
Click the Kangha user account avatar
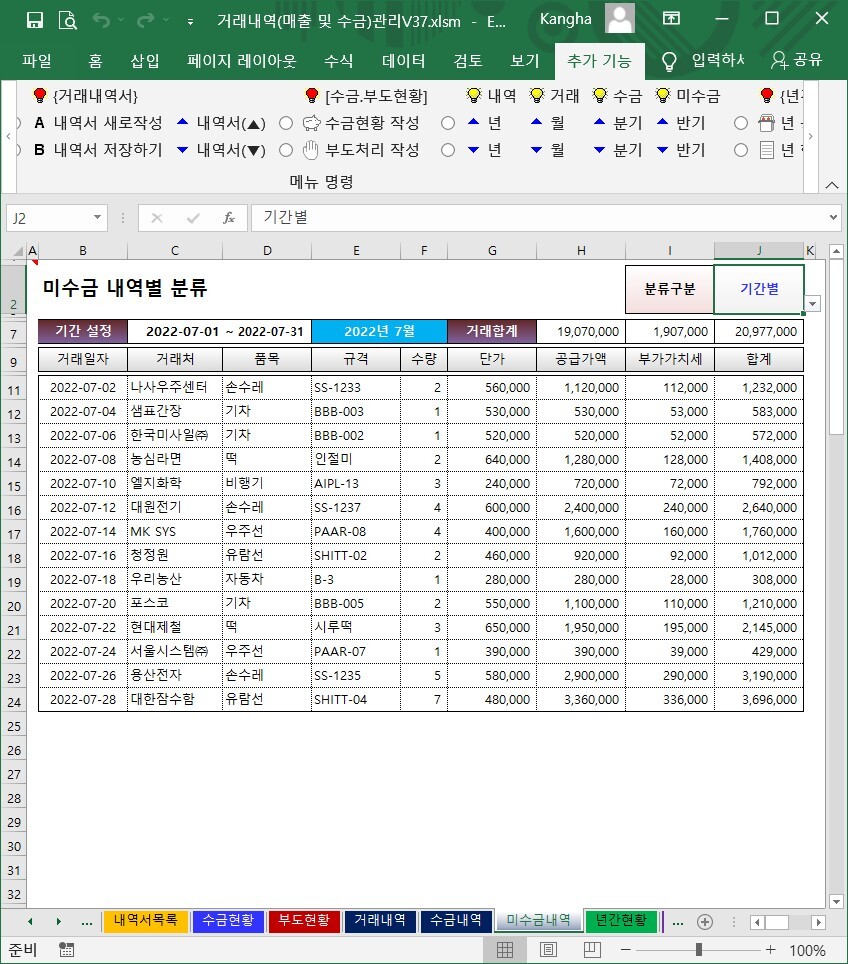(619, 18)
